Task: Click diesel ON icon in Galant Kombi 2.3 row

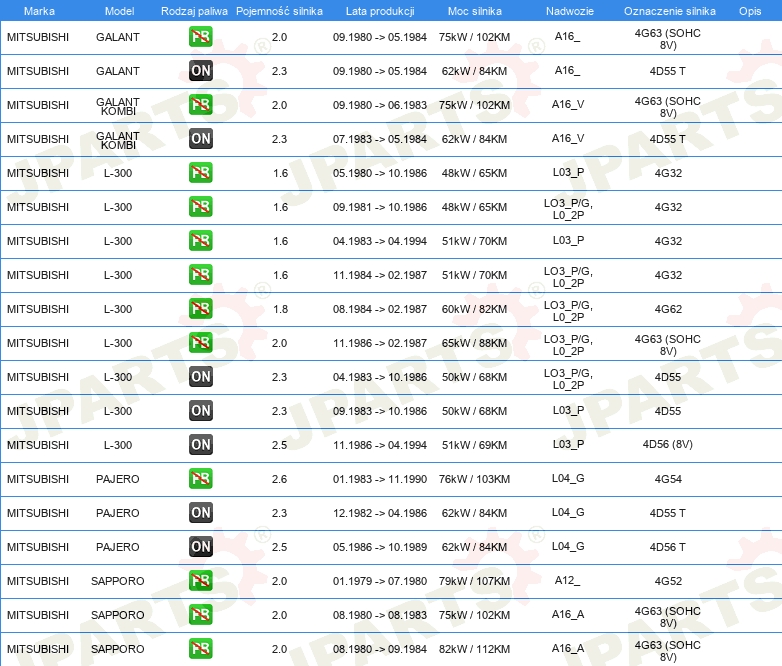Action: click(x=200, y=139)
